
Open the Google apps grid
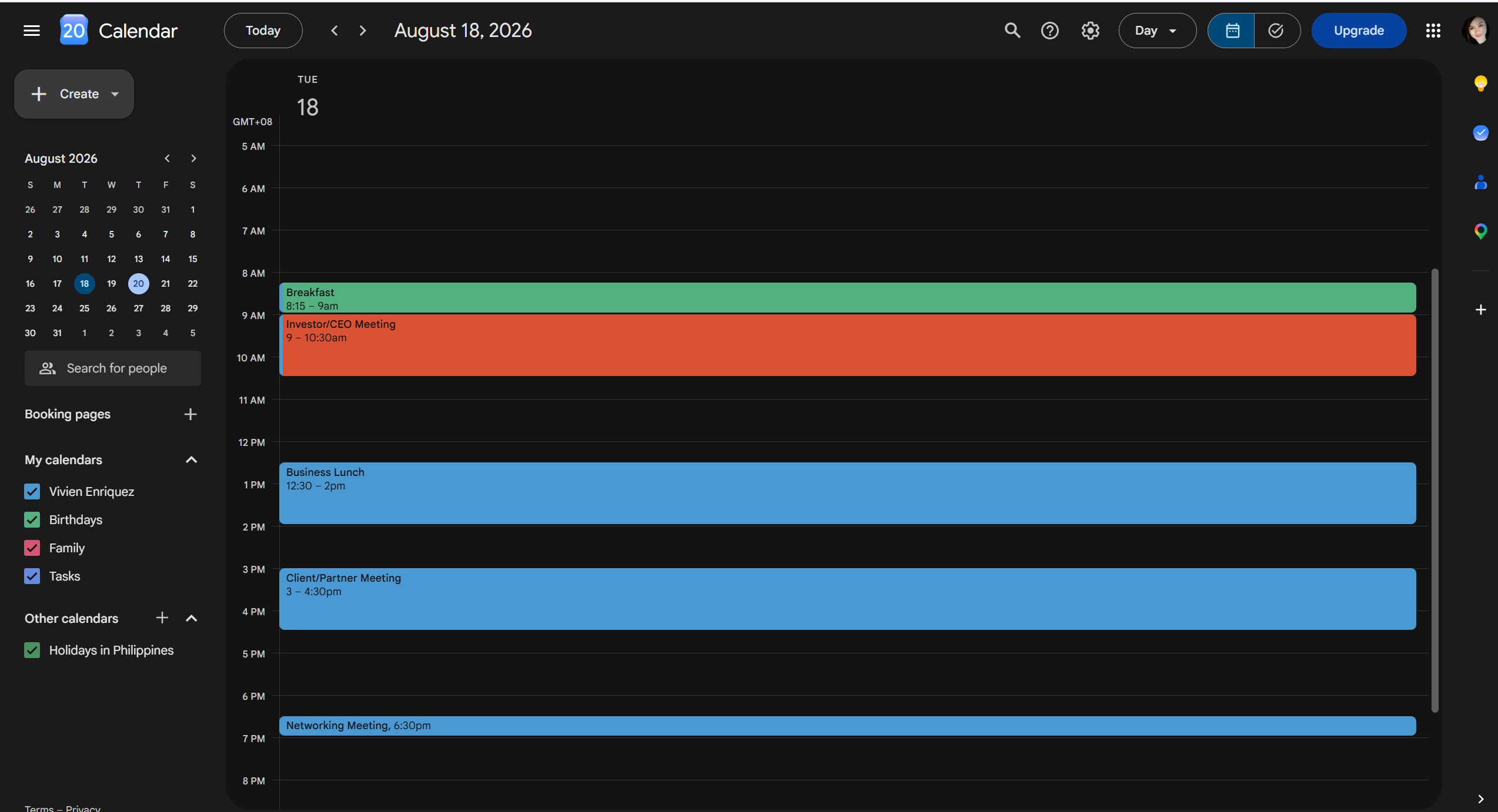(x=1433, y=31)
